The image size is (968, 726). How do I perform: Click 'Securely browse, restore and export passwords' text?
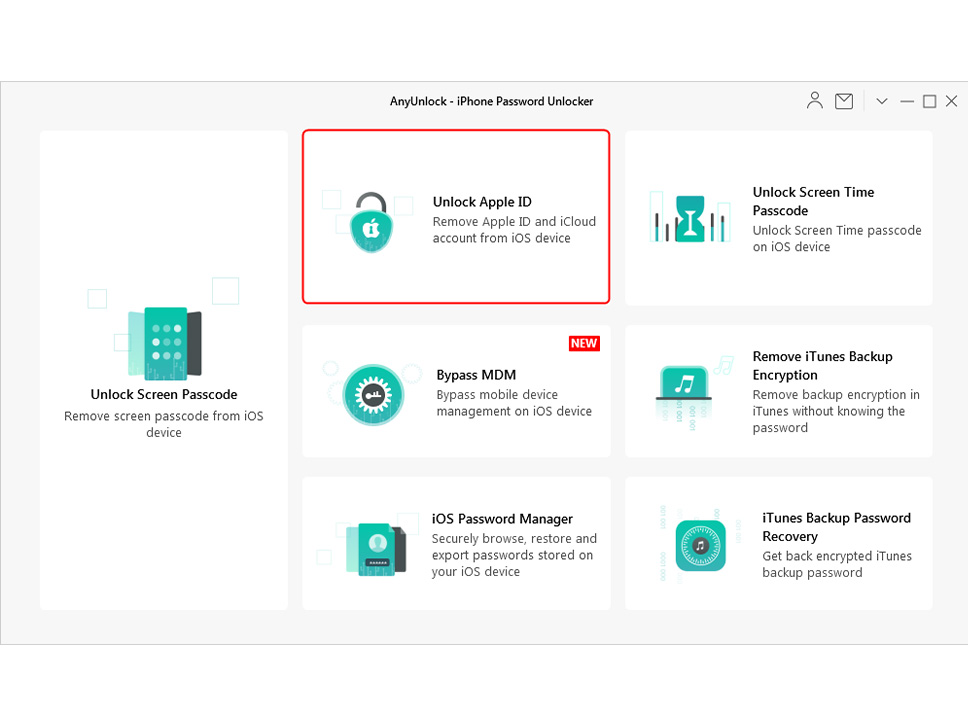[x=514, y=555]
